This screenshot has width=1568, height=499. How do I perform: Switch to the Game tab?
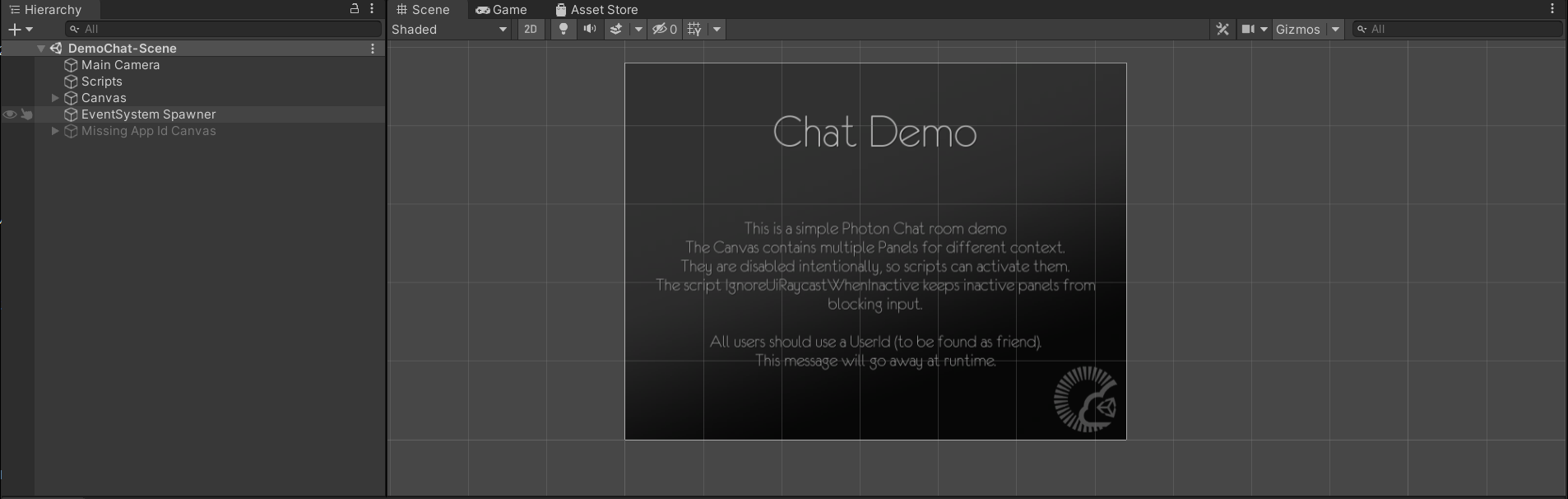tap(501, 10)
